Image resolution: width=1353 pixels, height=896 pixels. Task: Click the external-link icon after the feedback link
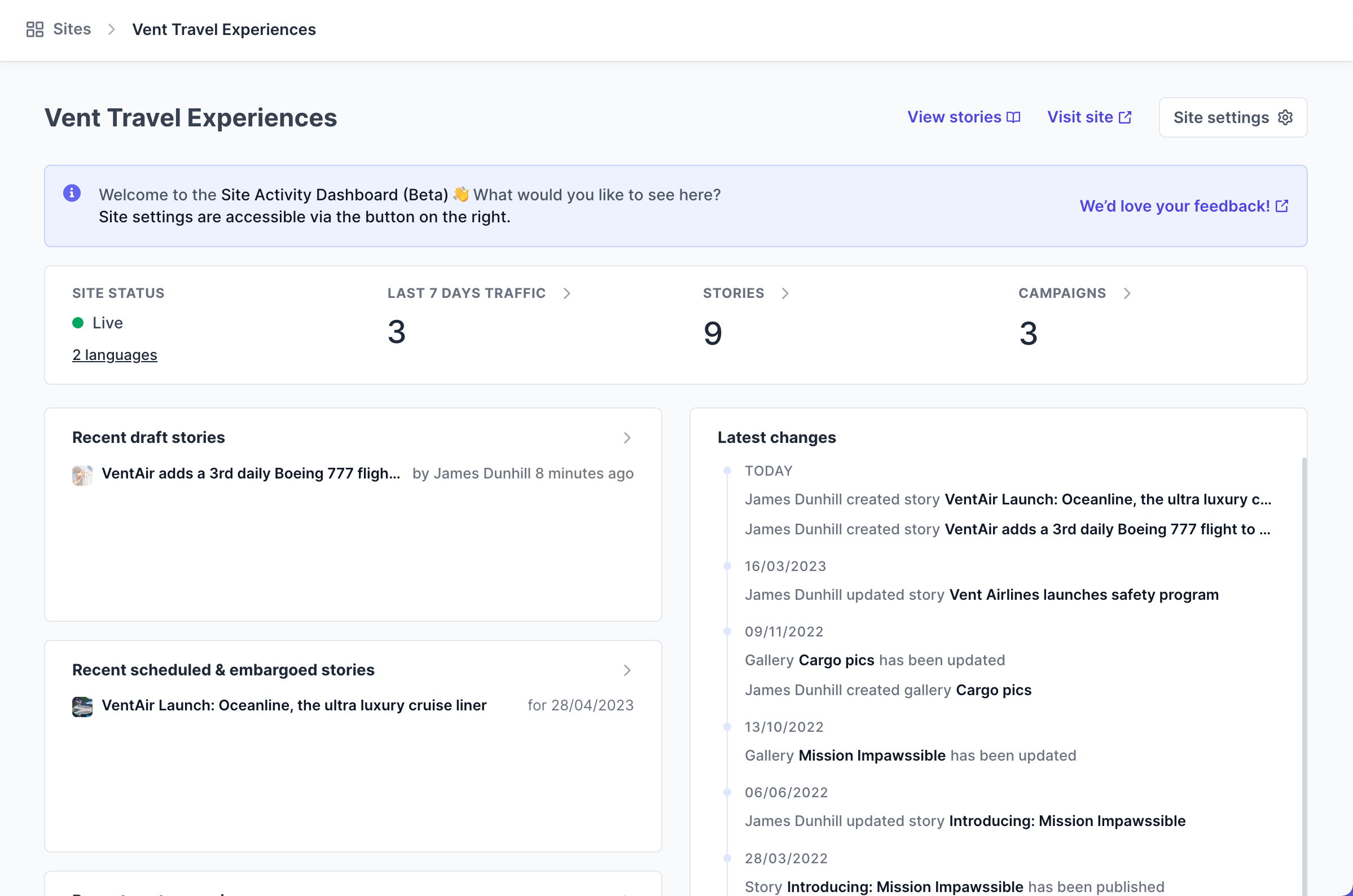tap(1281, 206)
